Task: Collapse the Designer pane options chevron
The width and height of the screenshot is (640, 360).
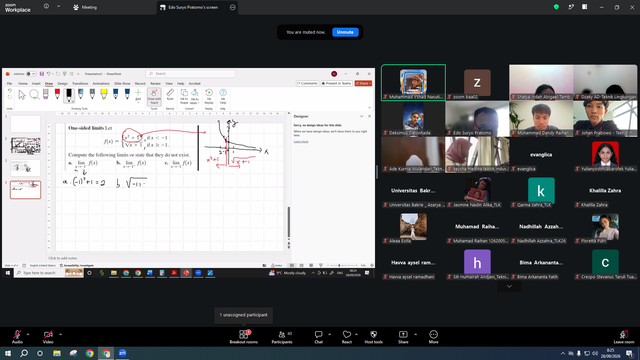Action: click(361, 116)
